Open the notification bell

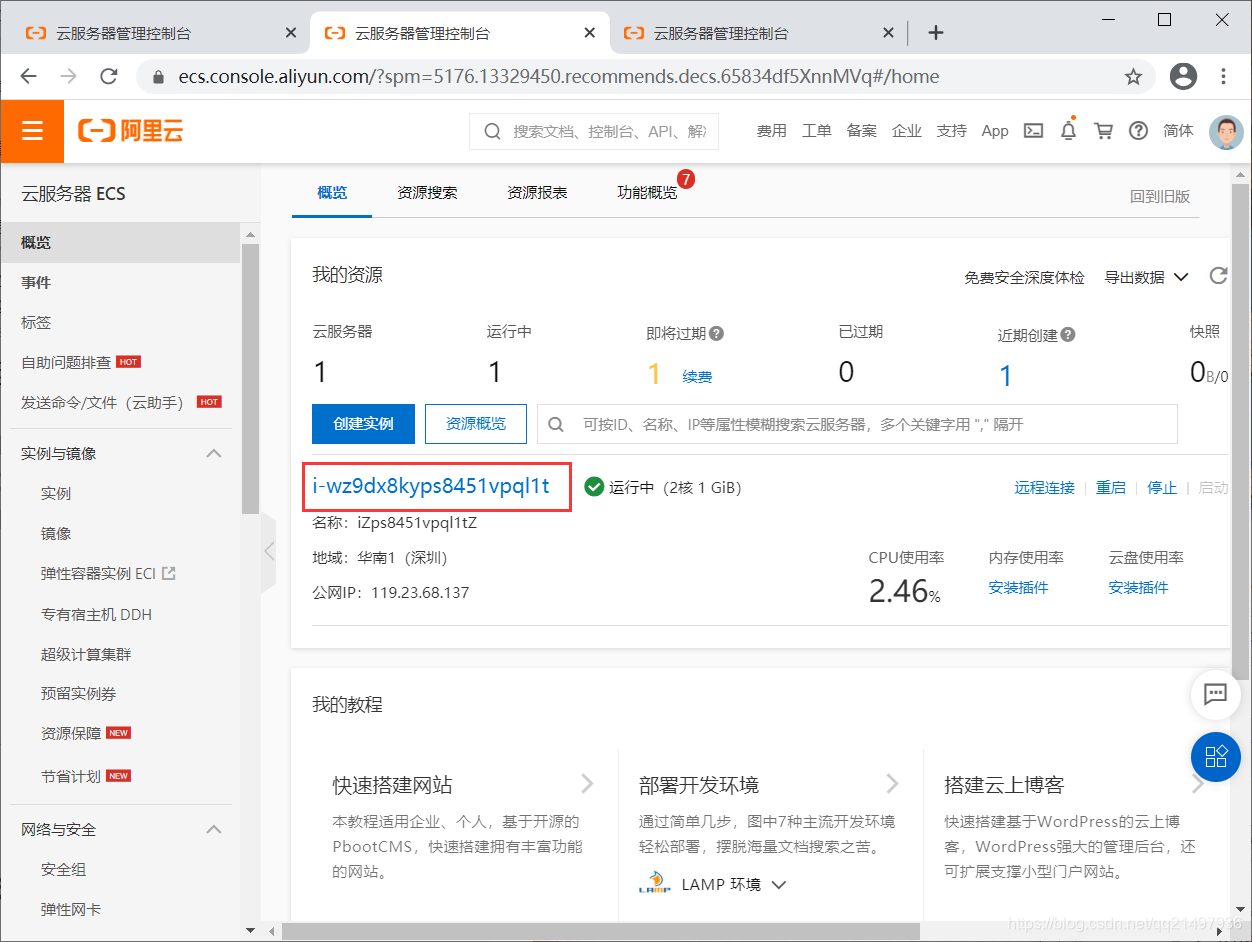[x=1069, y=131]
